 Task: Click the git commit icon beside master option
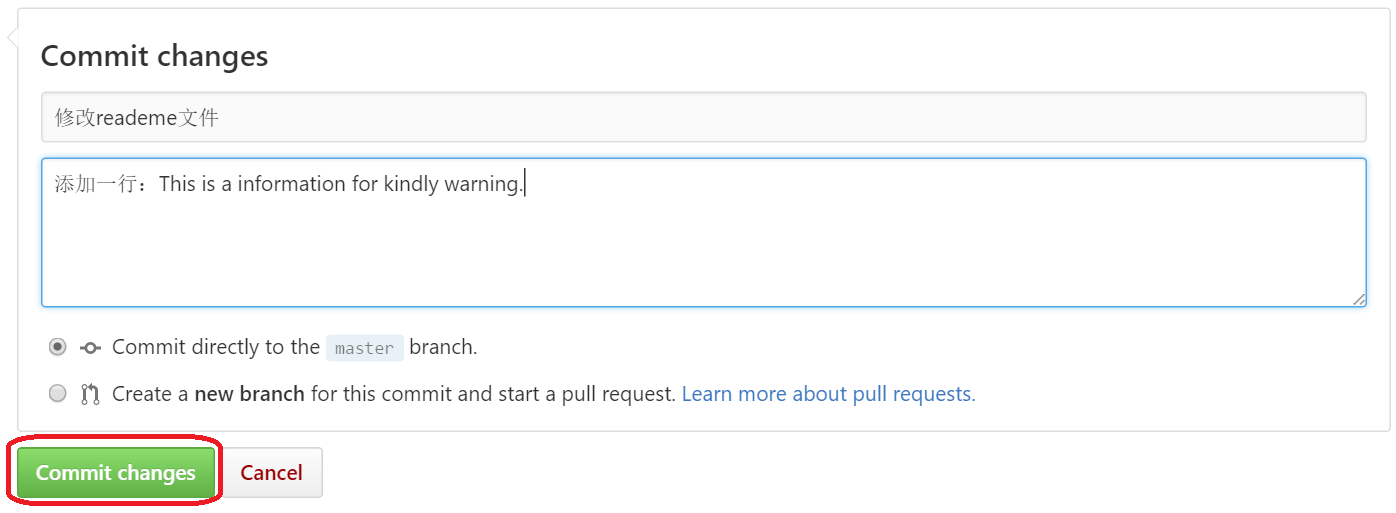[x=90, y=348]
